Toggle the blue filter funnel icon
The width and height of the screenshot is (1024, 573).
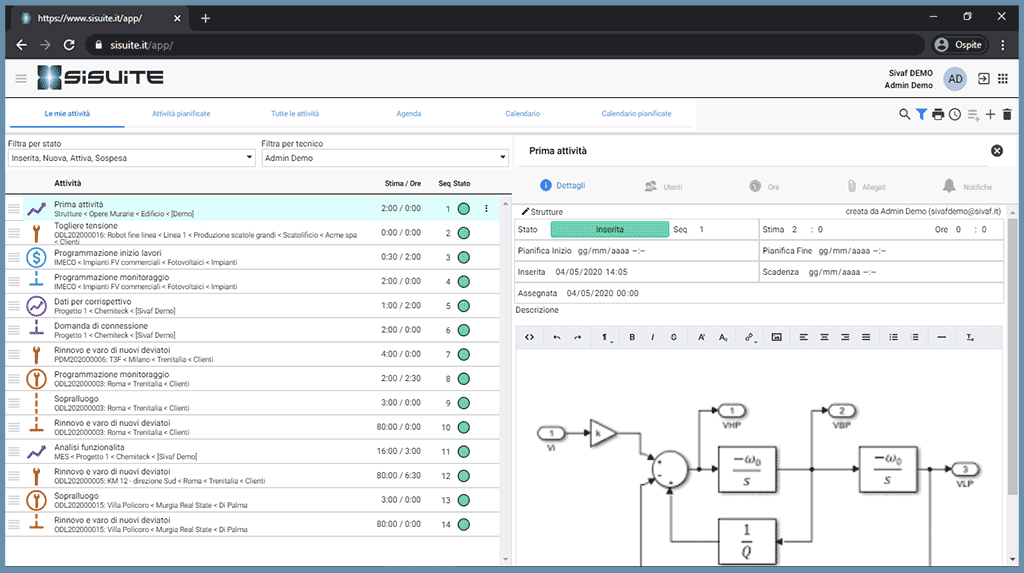tap(921, 114)
